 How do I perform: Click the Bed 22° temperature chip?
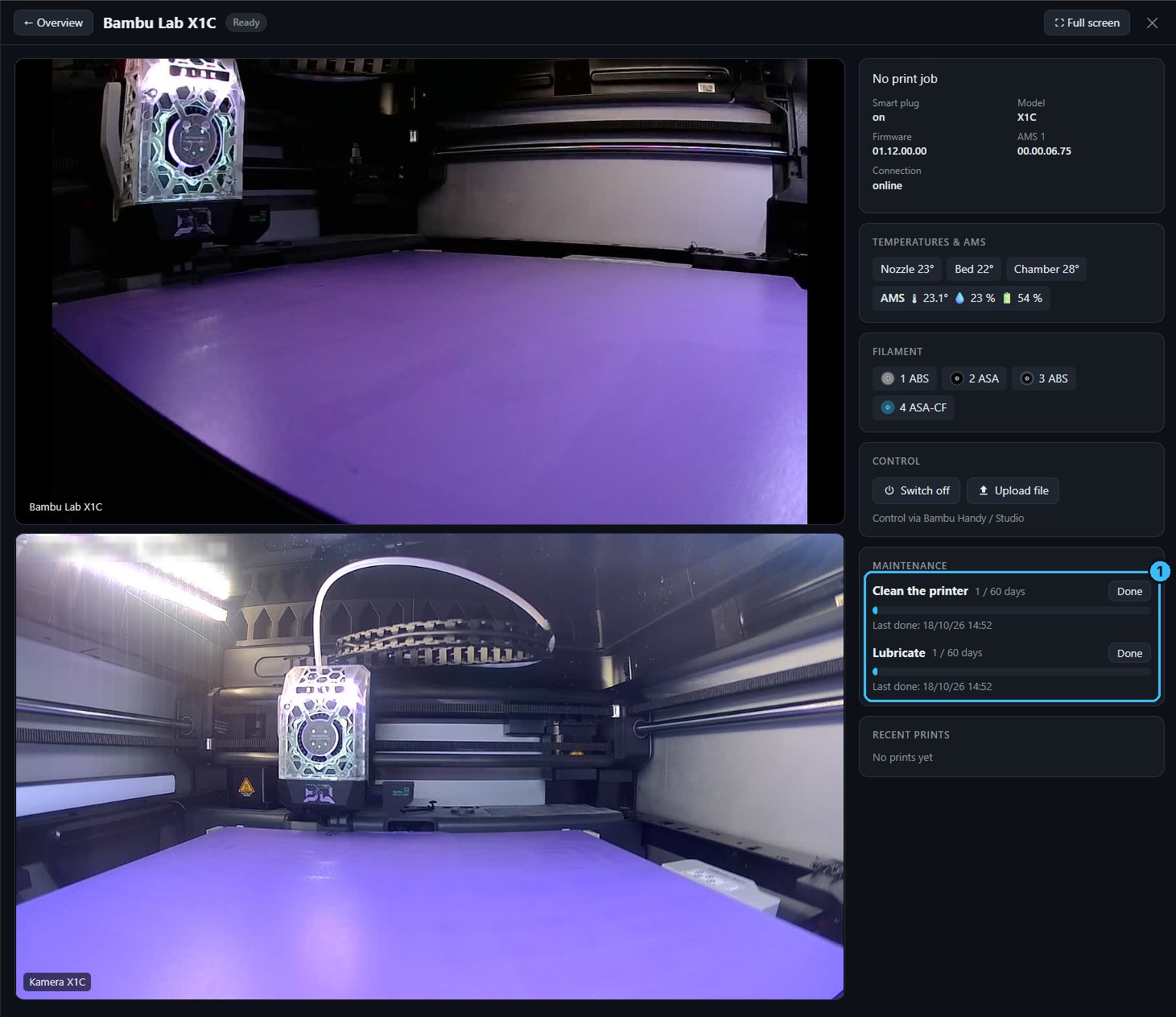[974, 269]
